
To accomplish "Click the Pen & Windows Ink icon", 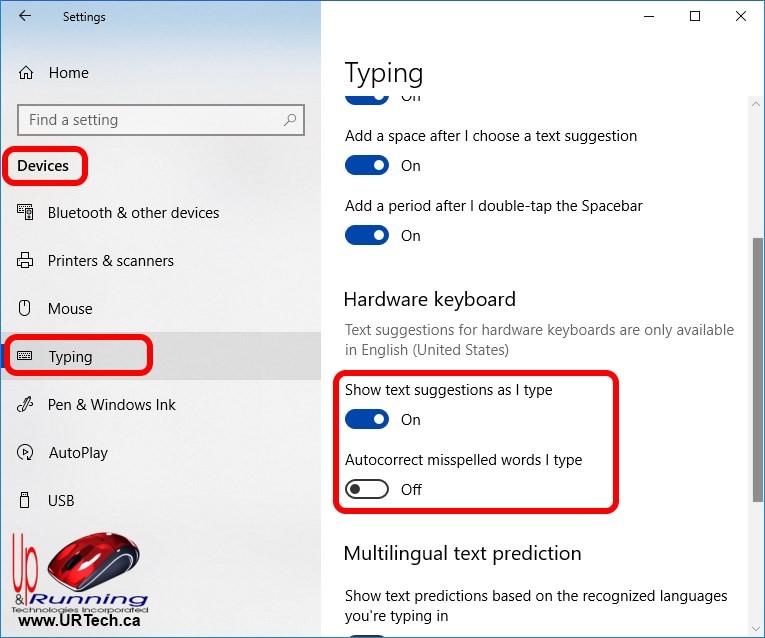I will pyautogui.click(x=26, y=405).
